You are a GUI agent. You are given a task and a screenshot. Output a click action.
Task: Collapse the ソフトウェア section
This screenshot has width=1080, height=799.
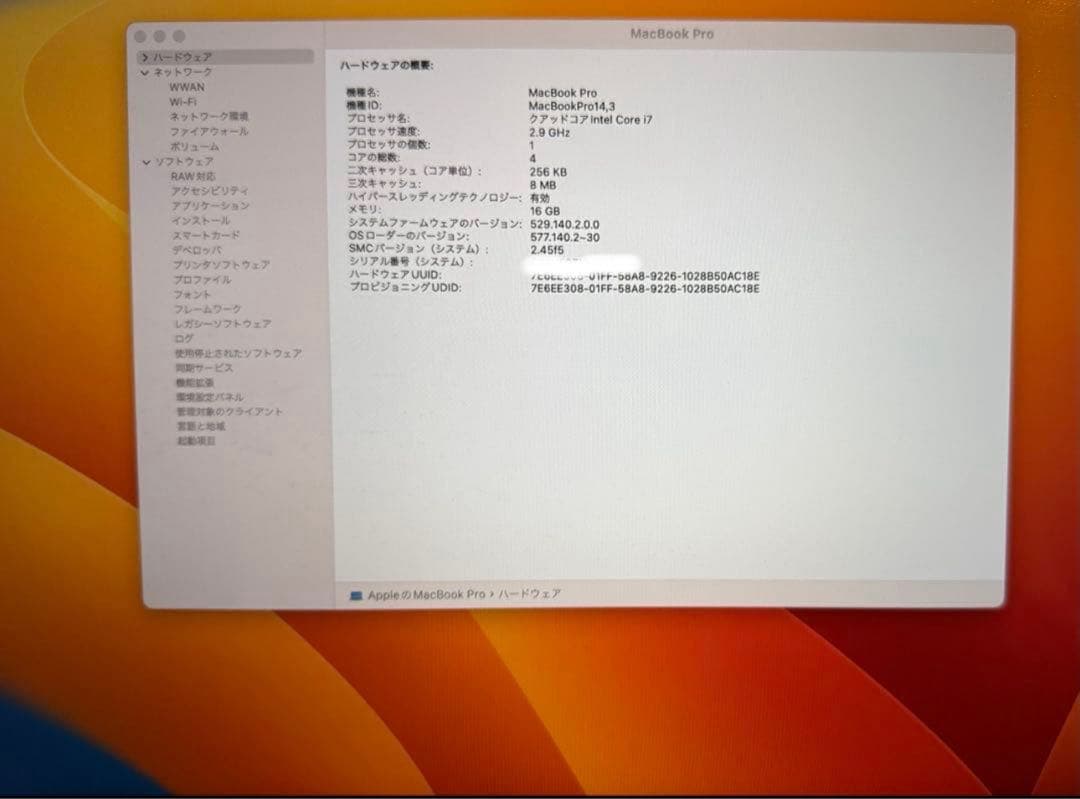pyautogui.click(x=144, y=161)
